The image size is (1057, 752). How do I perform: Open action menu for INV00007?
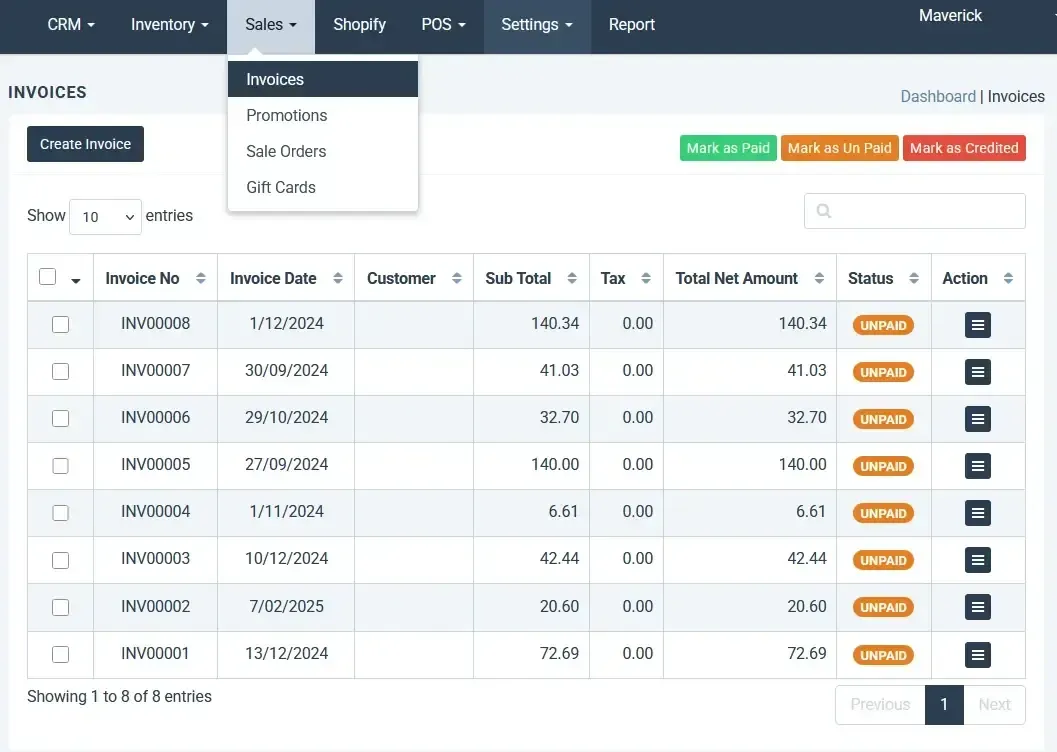pos(977,372)
